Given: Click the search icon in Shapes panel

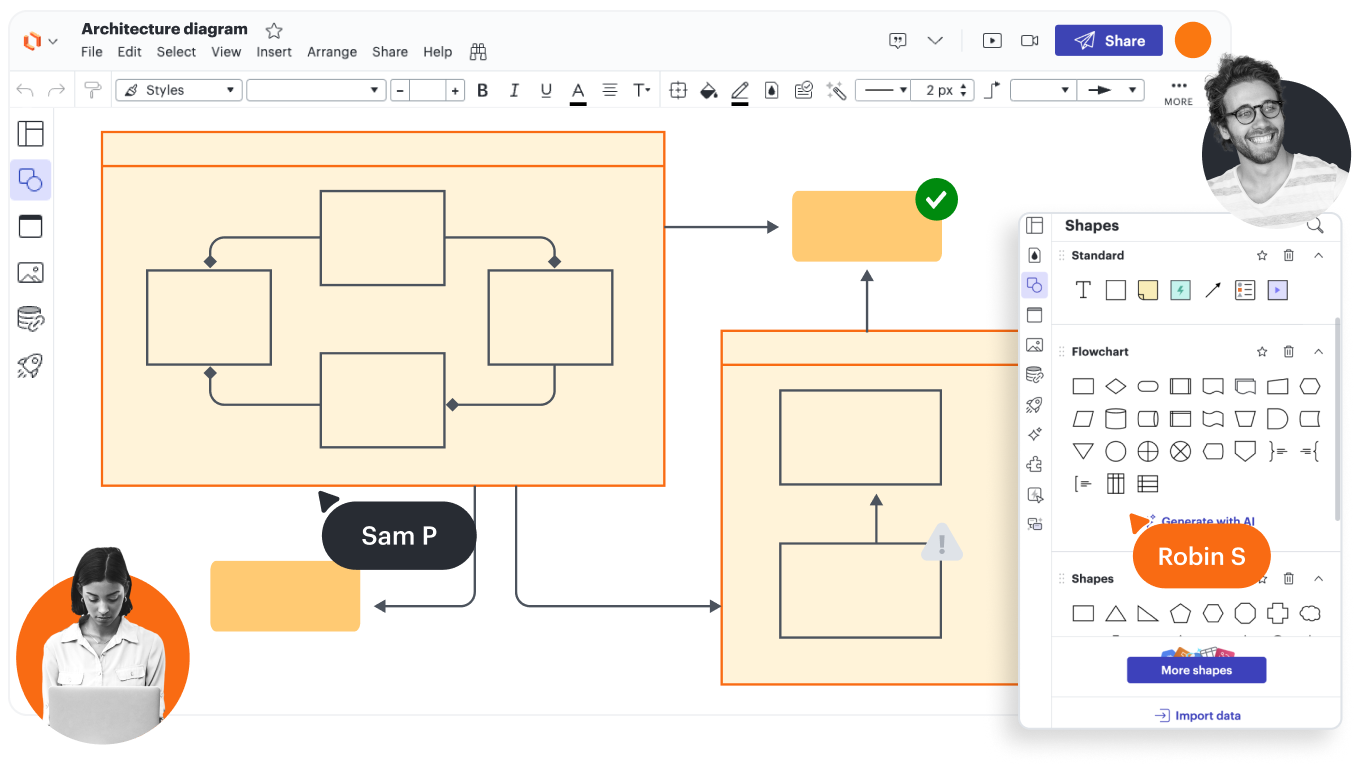Looking at the screenshot, I should (1315, 226).
